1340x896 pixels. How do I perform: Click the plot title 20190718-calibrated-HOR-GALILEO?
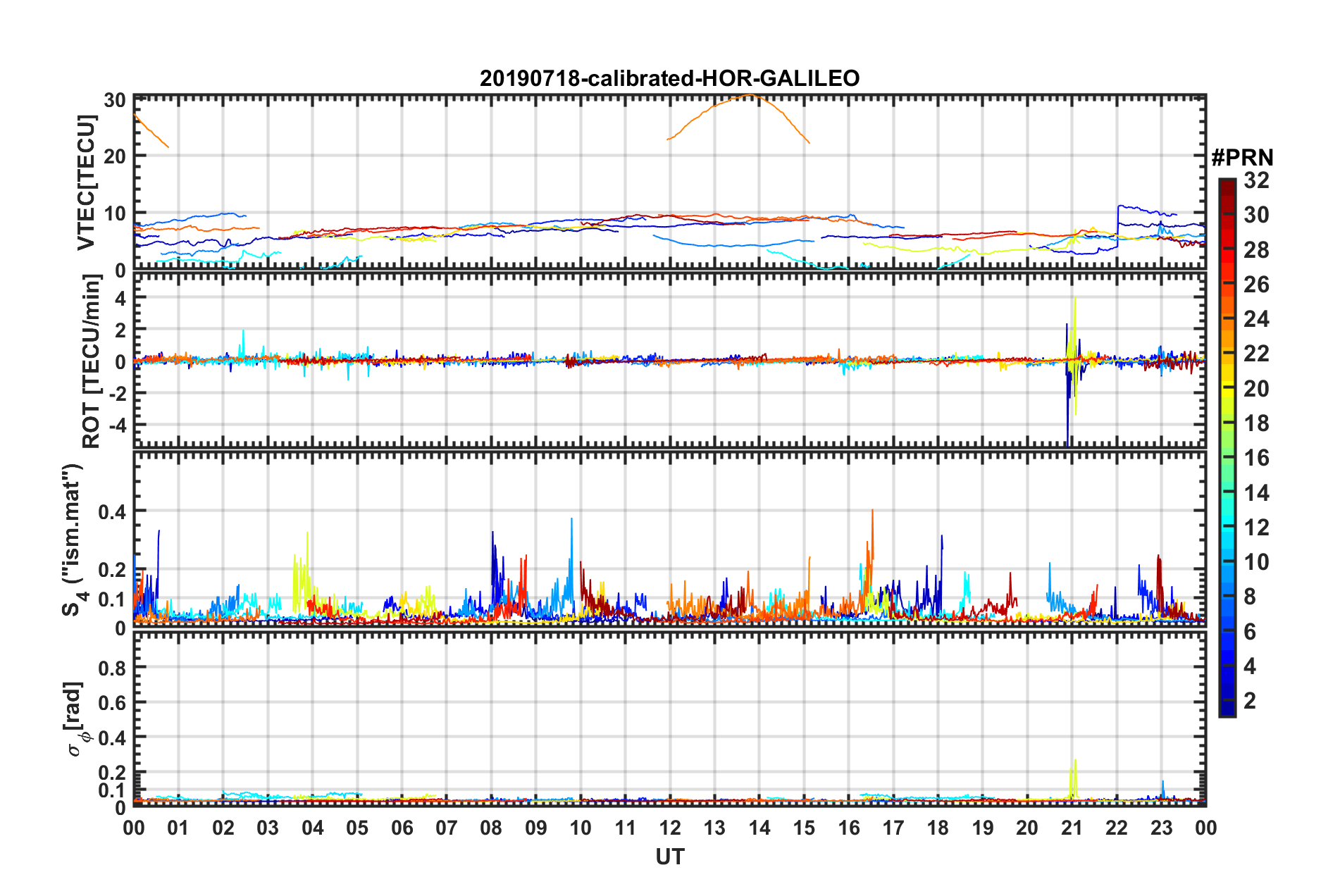point(669,78)
